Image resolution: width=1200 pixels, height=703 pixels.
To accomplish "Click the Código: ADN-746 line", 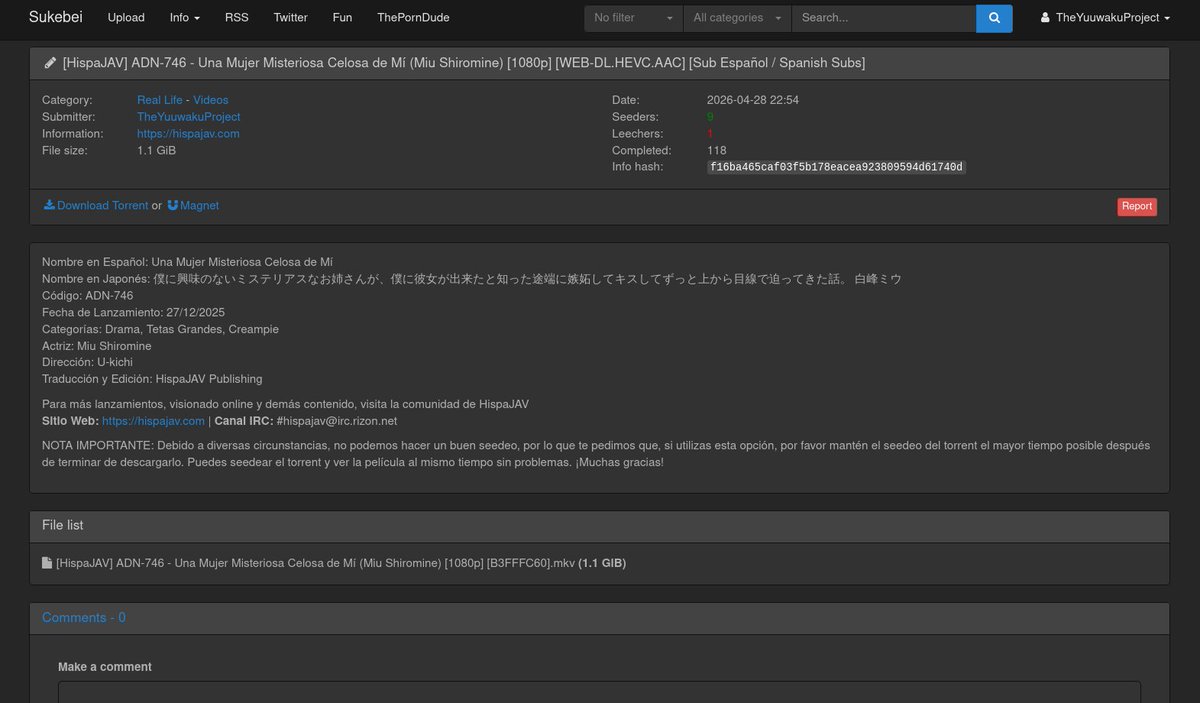I will 87,296.
